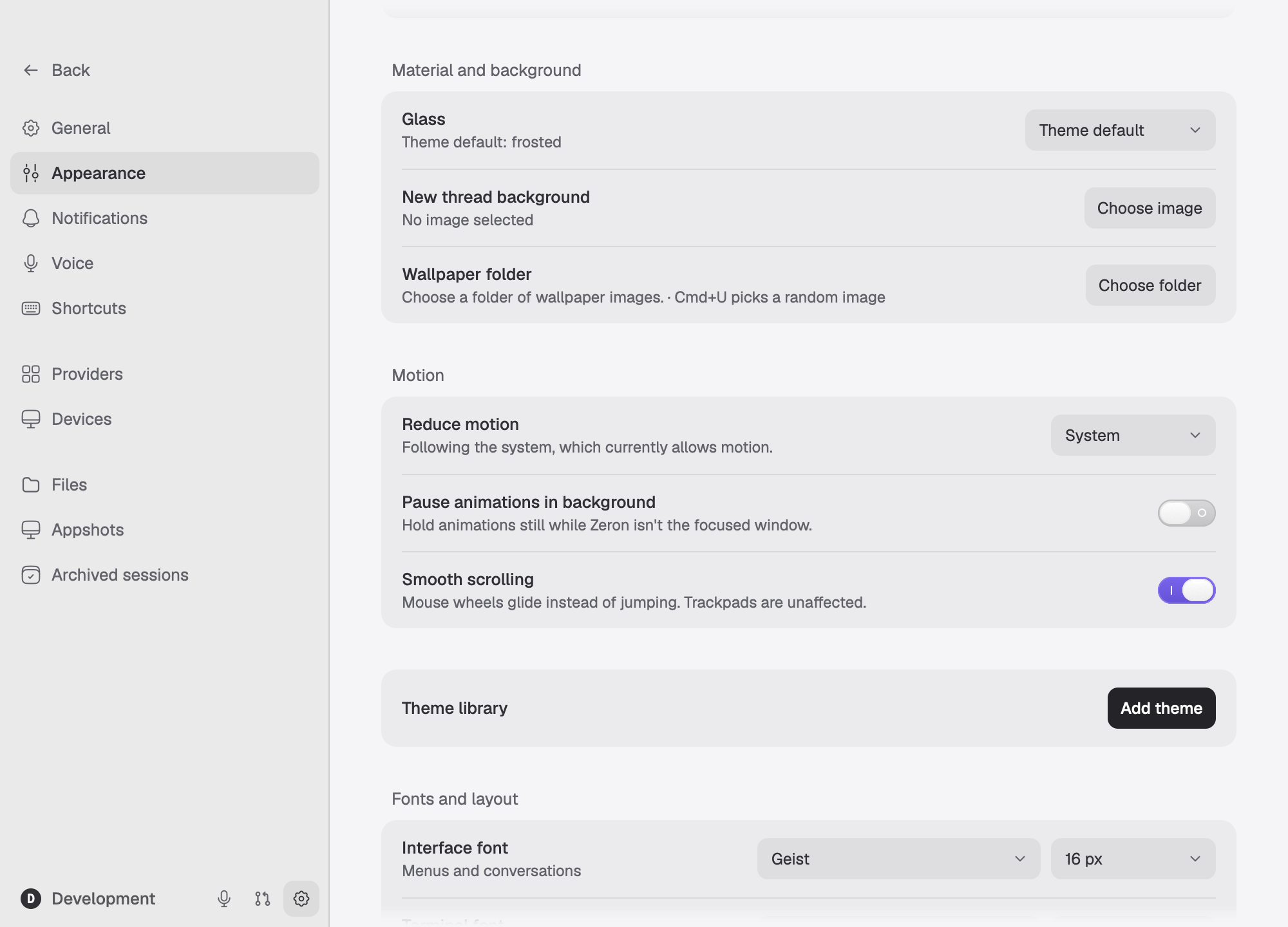
Task: Click the pull request icon in bottom bar
Action: tap(263, 899)
